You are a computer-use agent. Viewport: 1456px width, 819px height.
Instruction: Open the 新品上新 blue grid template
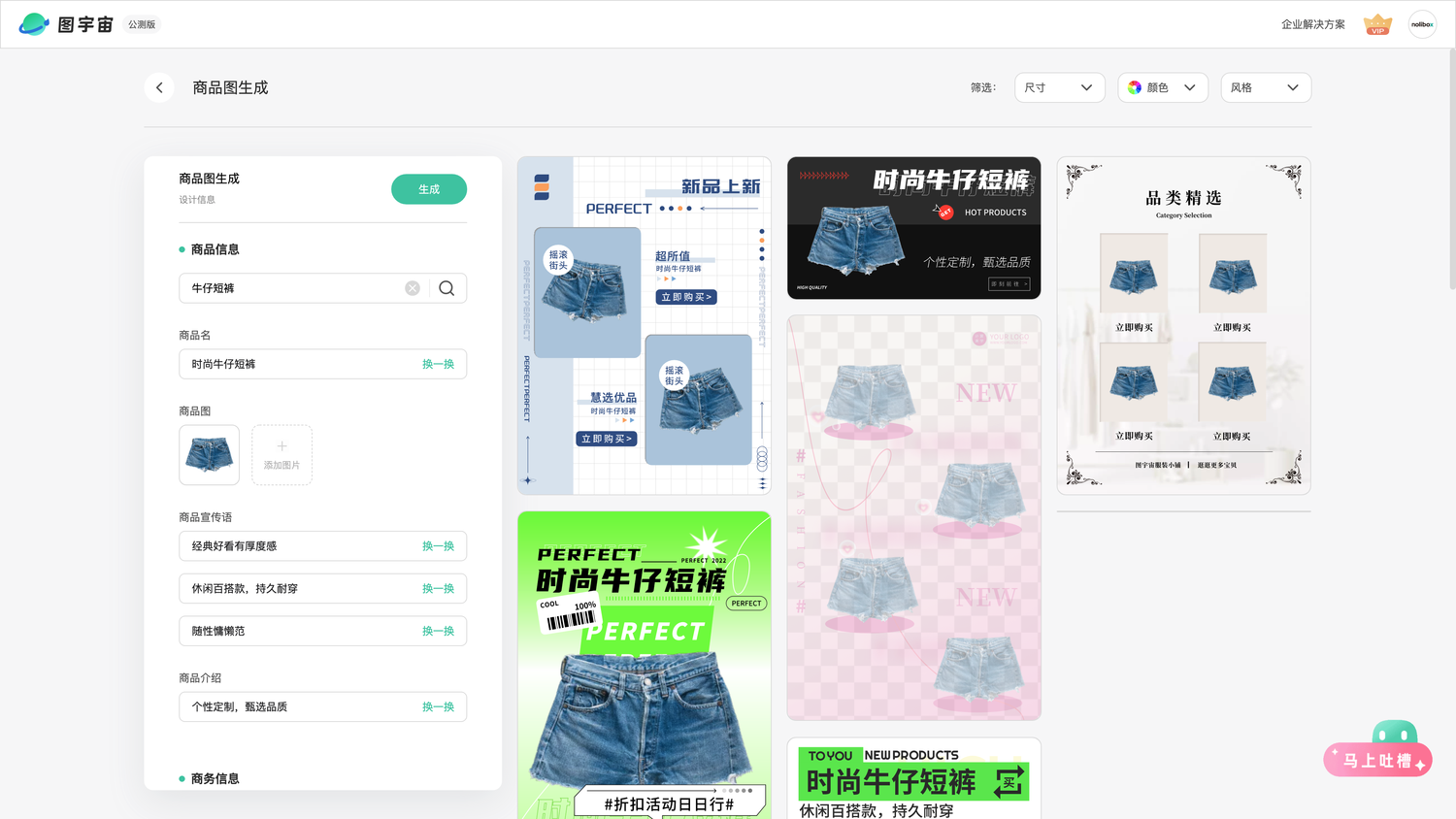point(645,326)
